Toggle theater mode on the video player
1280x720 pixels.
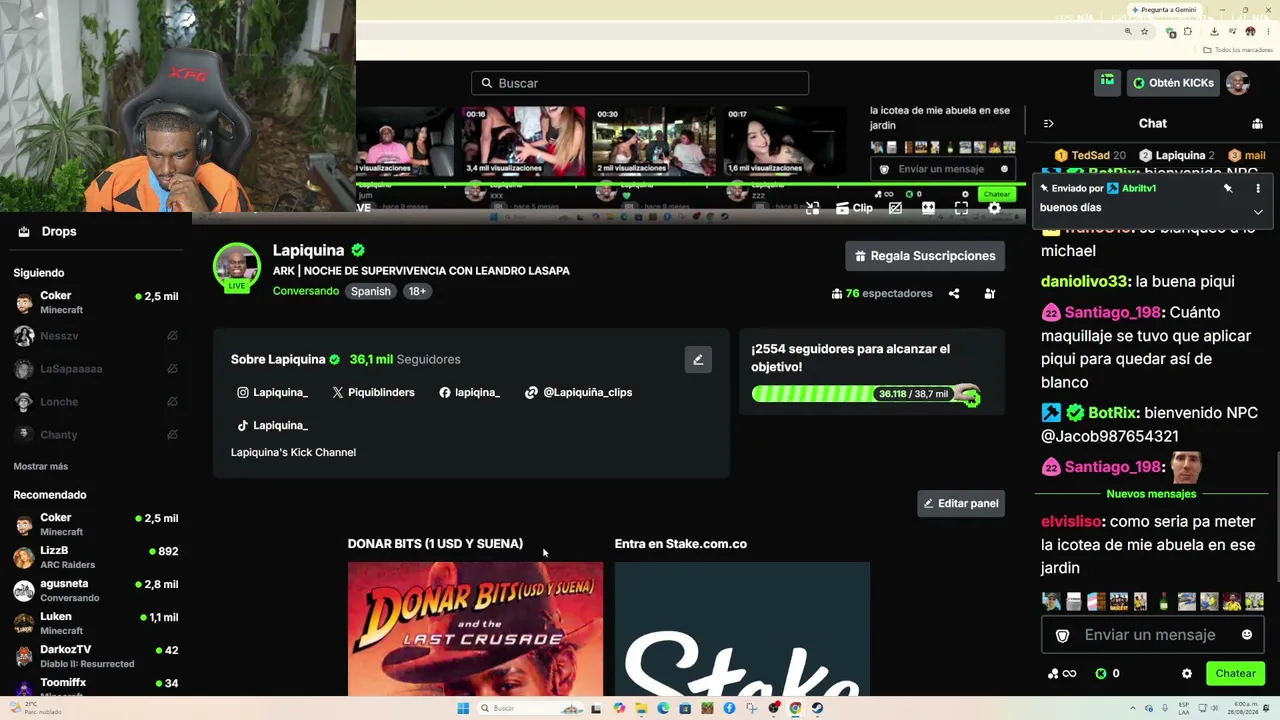[928, 208]
